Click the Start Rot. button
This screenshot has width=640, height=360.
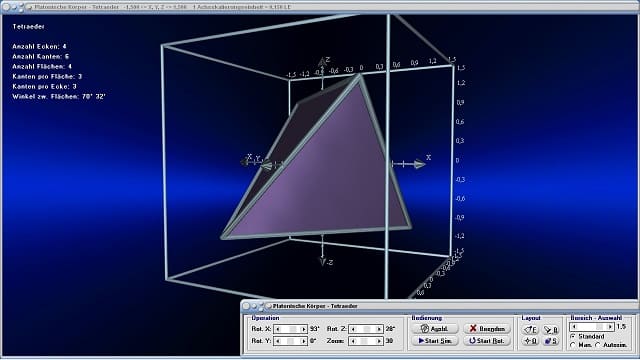(487, 341)
